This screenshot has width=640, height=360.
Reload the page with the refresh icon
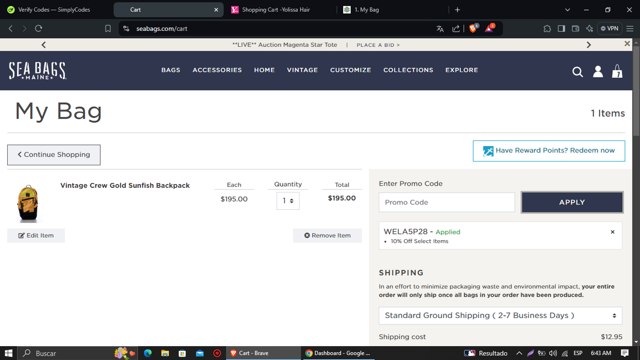(x=38, y=29)
